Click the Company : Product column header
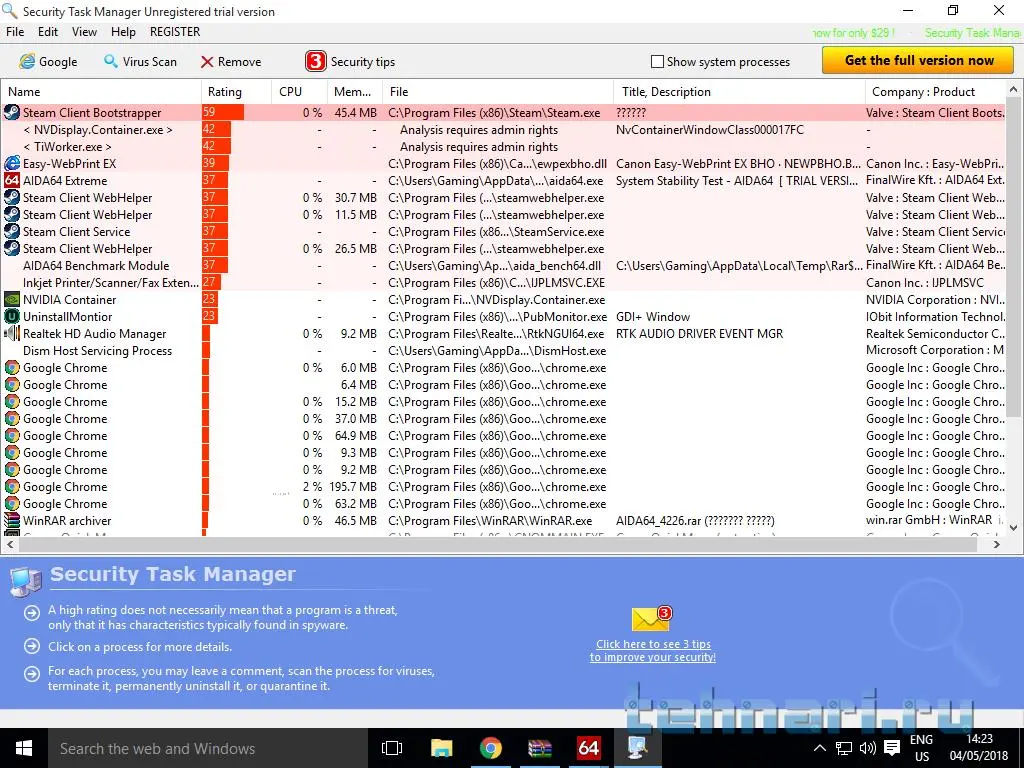Screen dimensions: 1024x768 935,91
